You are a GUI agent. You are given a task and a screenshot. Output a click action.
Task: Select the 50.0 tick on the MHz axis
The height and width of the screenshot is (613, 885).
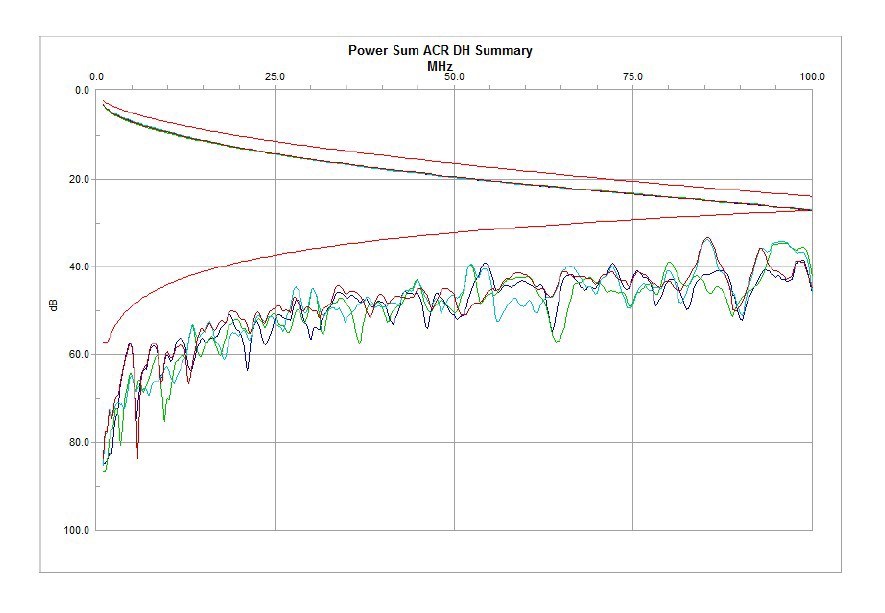pos(454,76)
